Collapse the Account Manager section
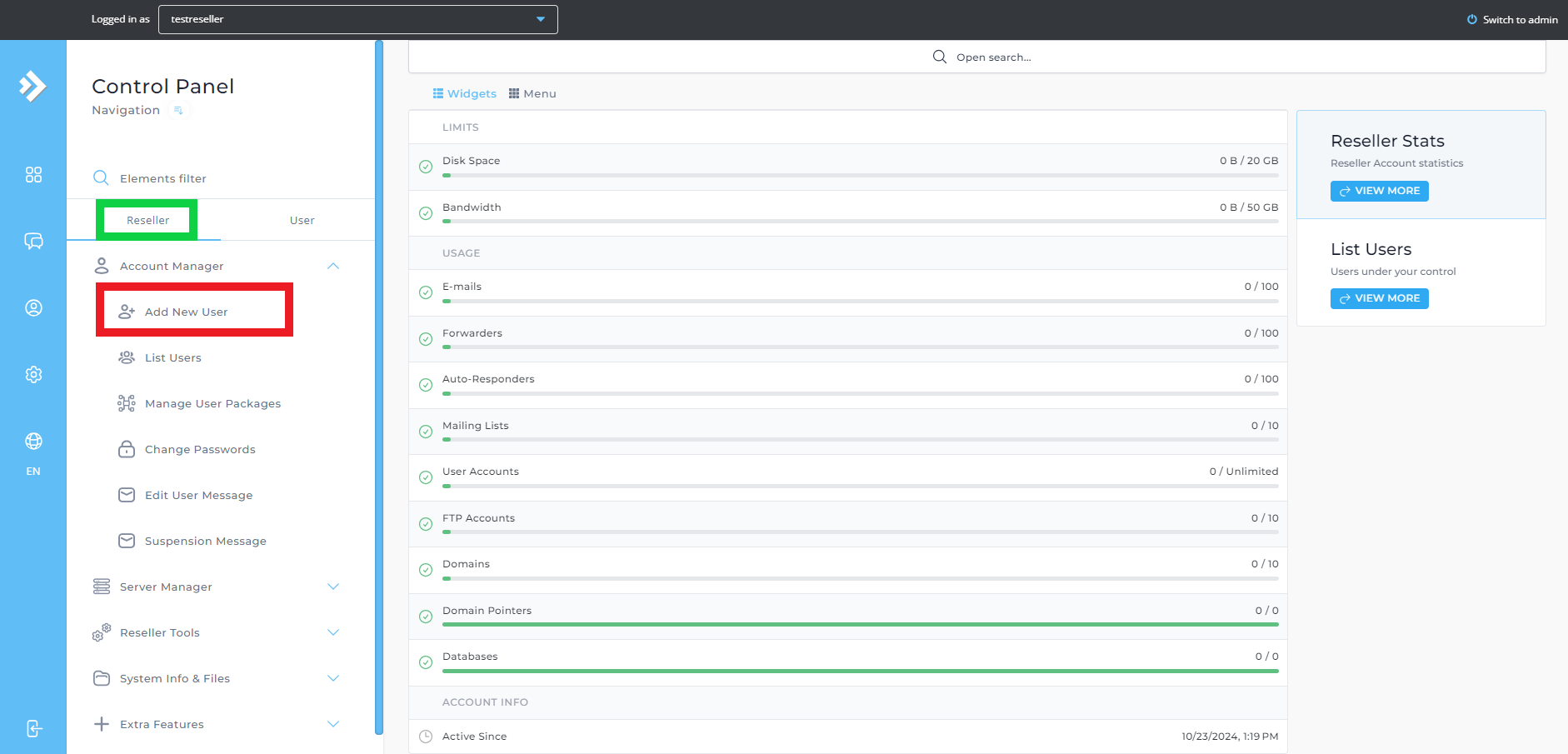Screen dimensions: 1568x754 pos(333,267)
